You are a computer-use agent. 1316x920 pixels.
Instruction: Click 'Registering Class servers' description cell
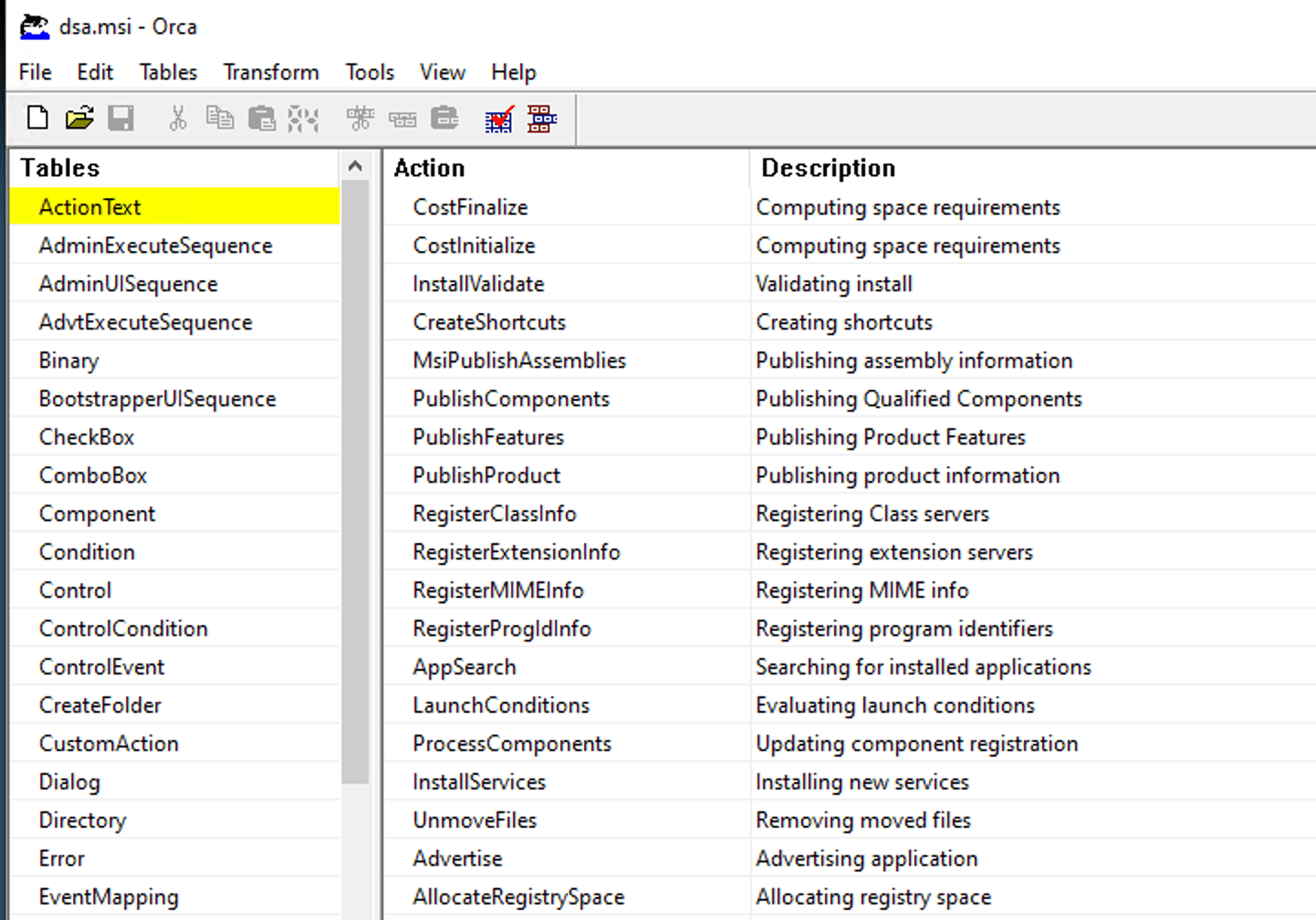coord(1033,514)
